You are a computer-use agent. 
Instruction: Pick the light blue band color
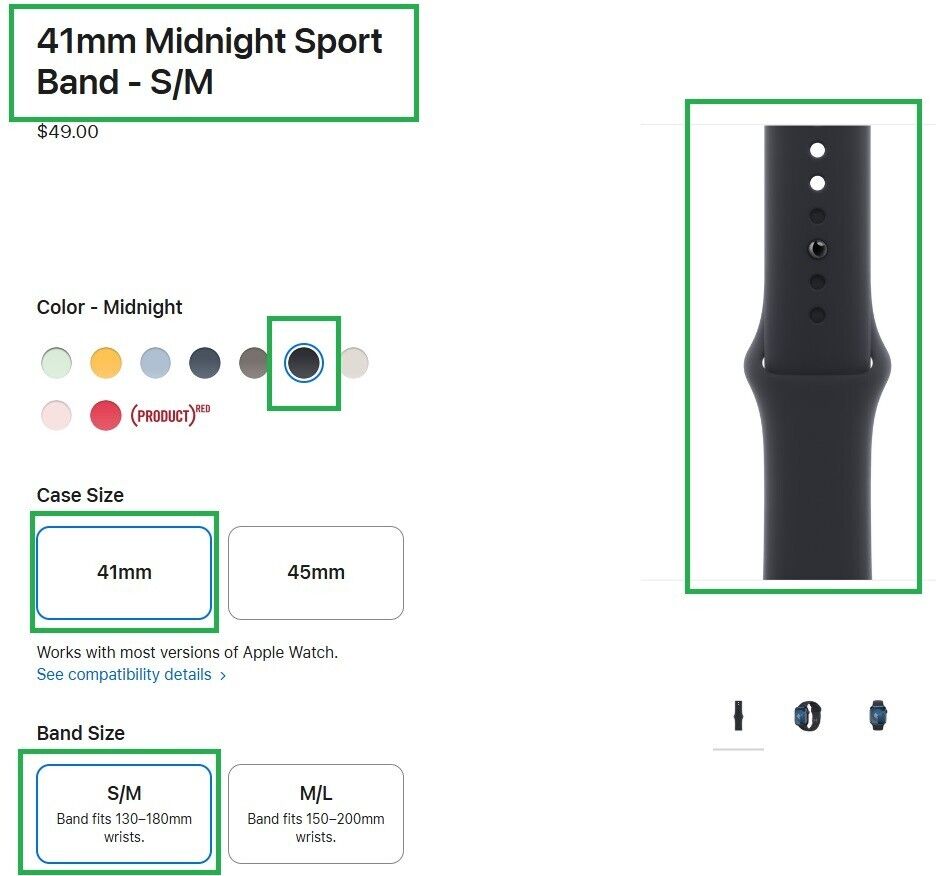(x=155, y=363)
